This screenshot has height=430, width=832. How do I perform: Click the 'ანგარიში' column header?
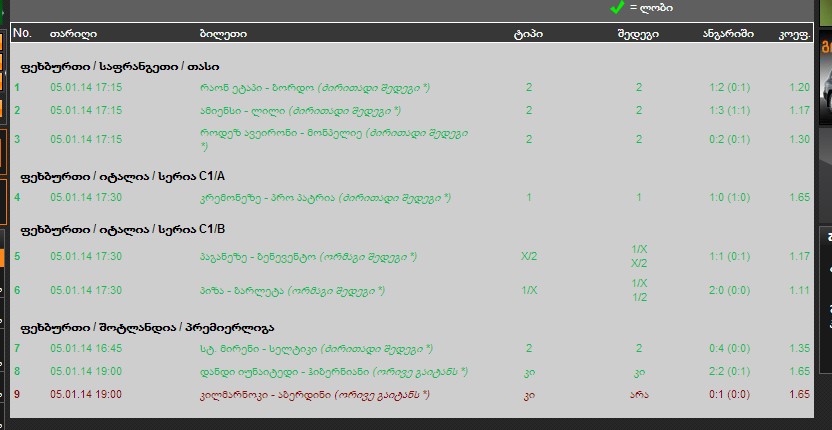(728, 34)
